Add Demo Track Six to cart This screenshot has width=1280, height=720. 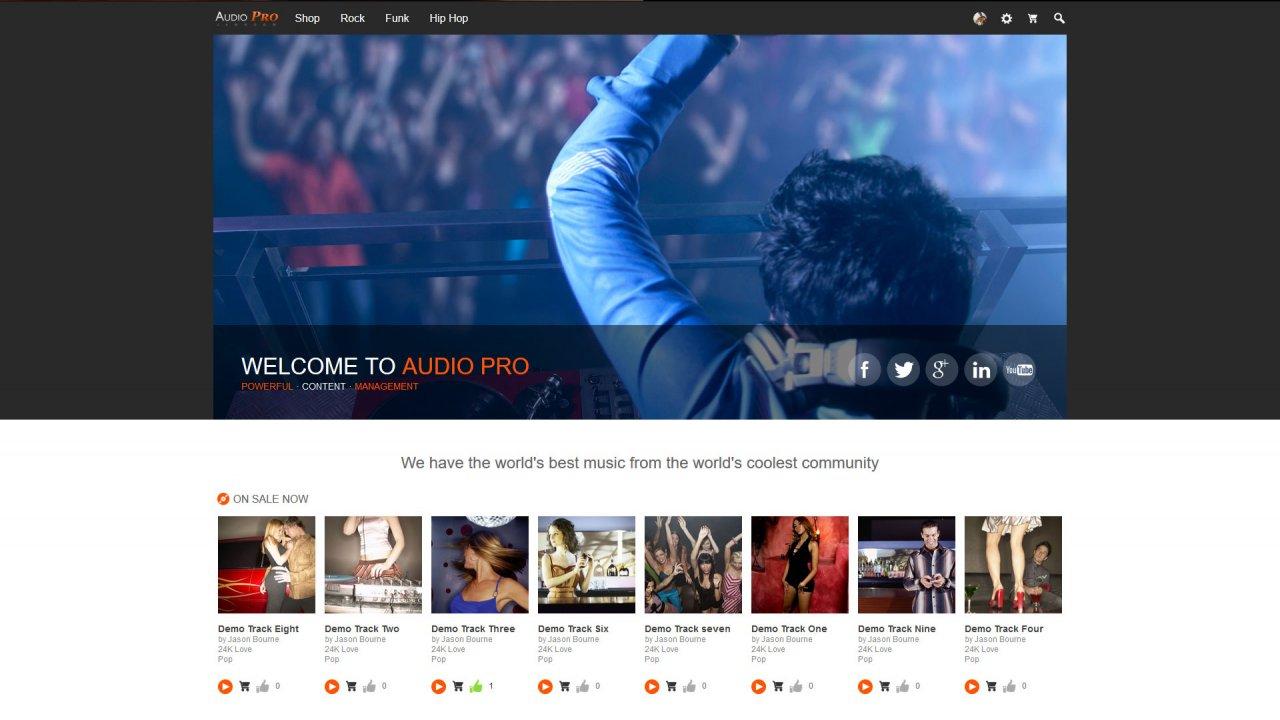565,686
